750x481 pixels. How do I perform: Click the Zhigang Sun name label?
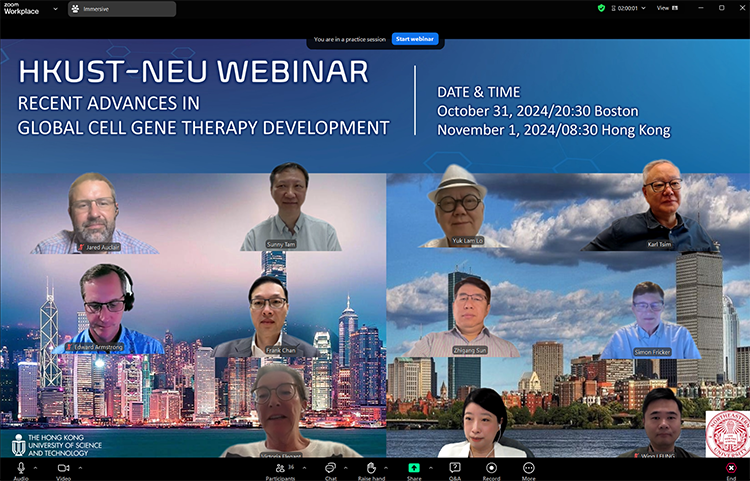[470, 350]
